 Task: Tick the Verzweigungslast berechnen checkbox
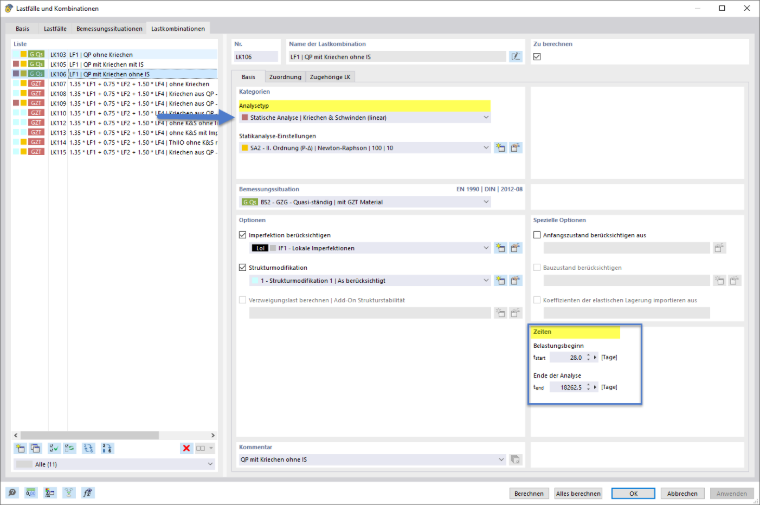coord(243,300)
